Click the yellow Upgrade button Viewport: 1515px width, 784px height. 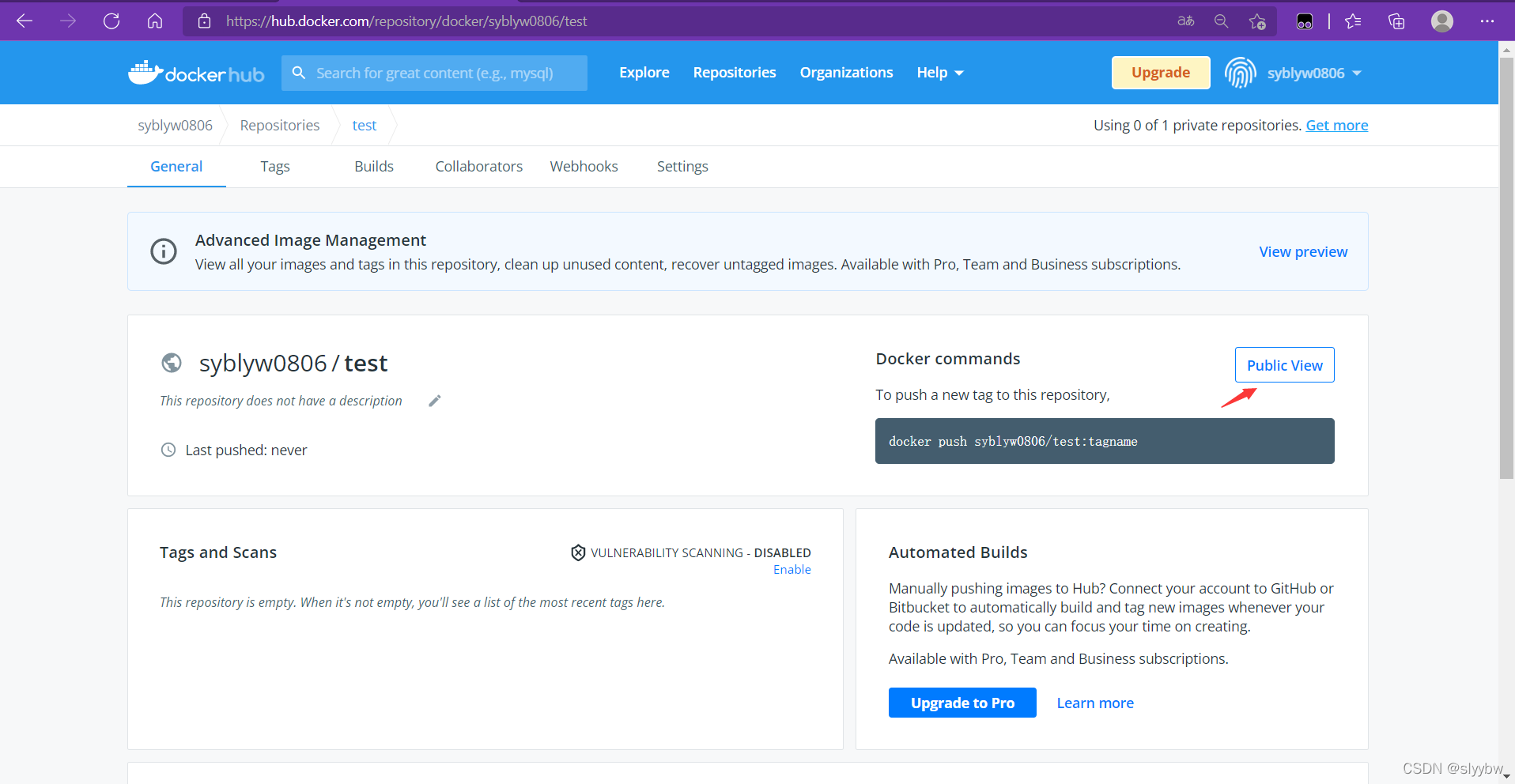[x=1161, y=73]
